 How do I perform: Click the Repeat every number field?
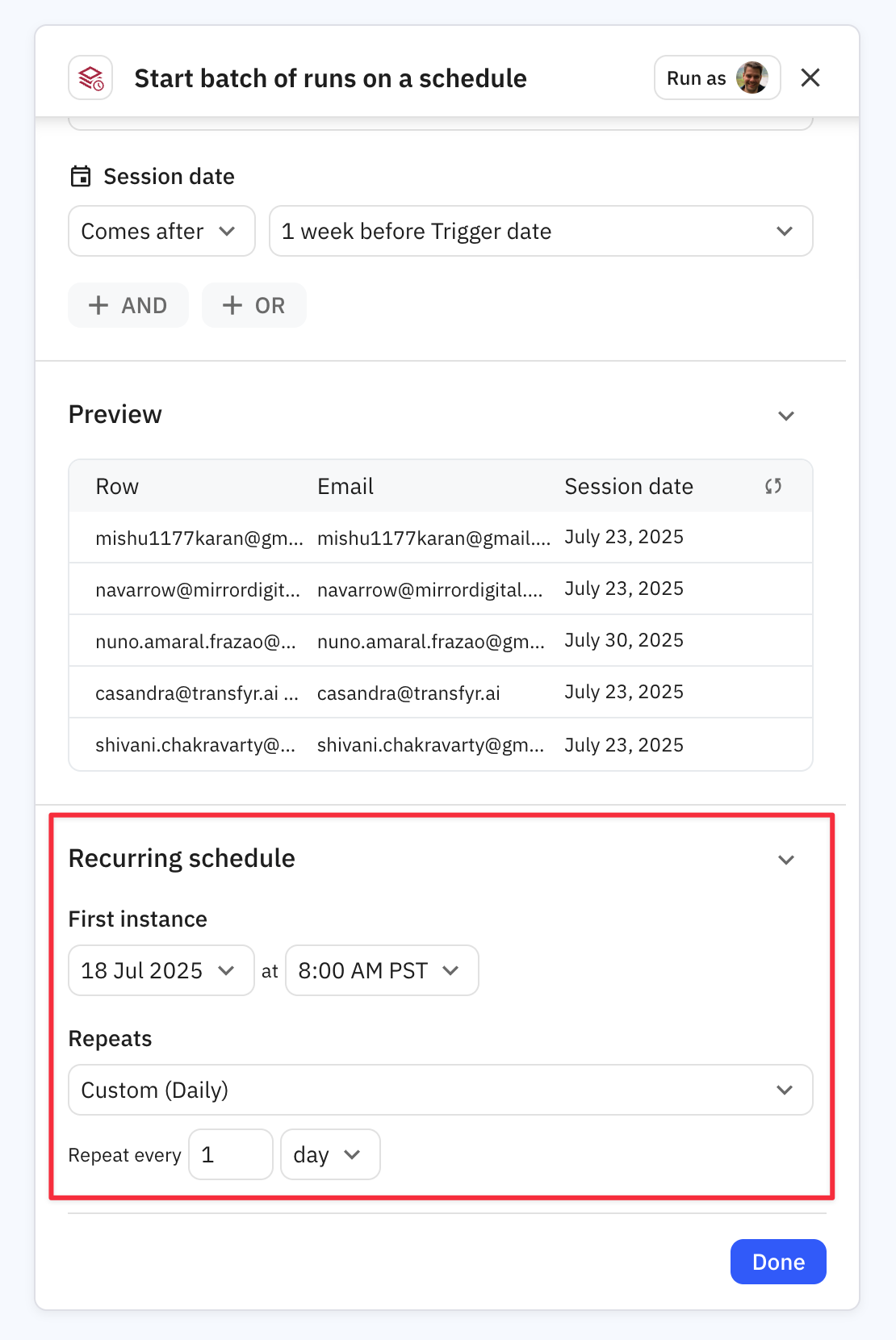click(x=230, y=1155)
